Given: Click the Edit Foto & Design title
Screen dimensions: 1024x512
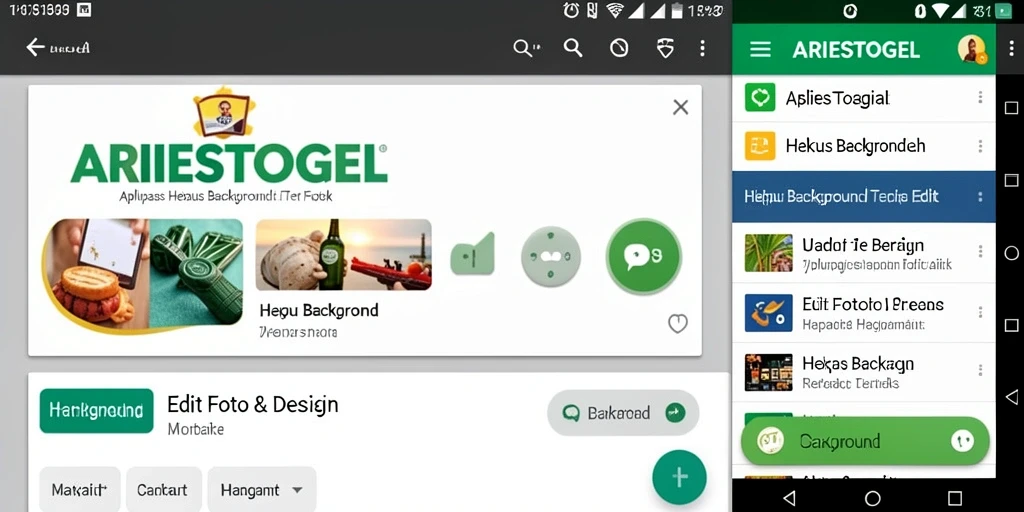Looking at the screenshot, I should coord(253,404).
